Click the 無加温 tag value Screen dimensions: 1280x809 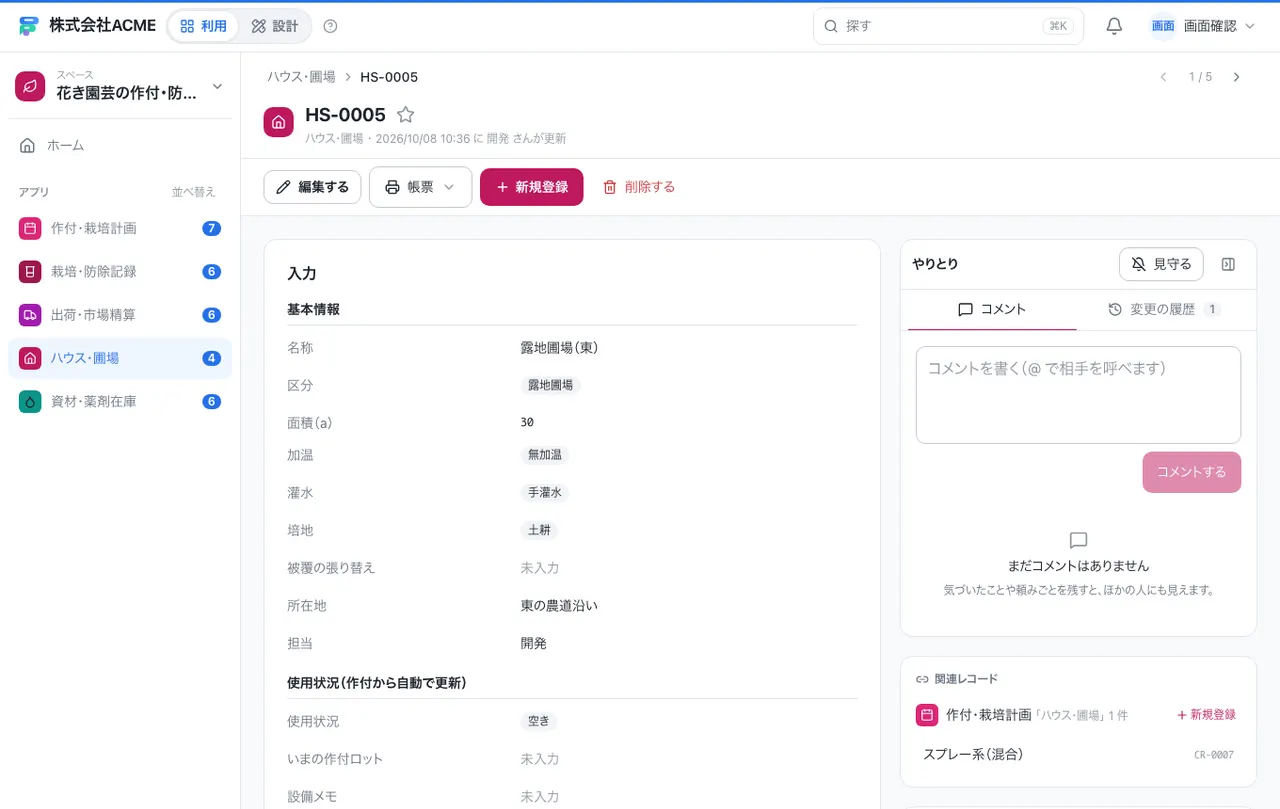[x=545, y=455]
